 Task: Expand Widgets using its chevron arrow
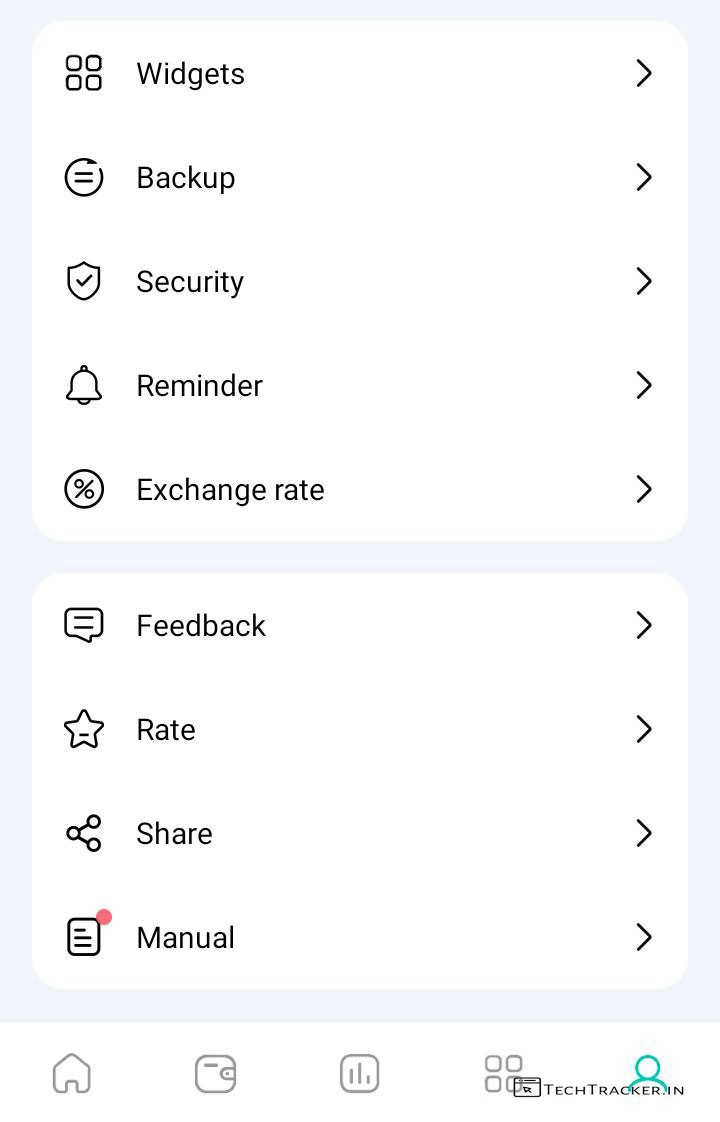pyautogui.click(x=644, y=73)
